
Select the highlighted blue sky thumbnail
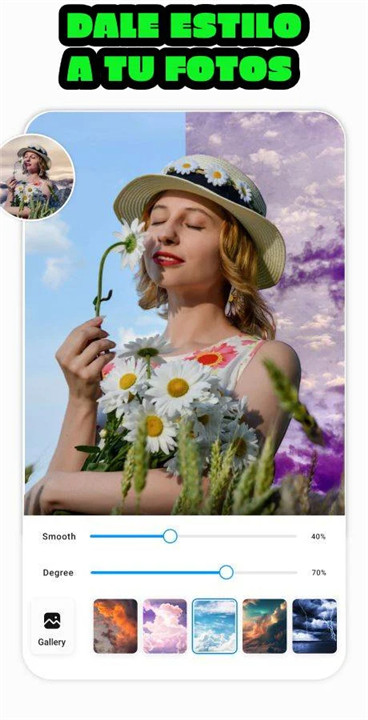(215, 626)
